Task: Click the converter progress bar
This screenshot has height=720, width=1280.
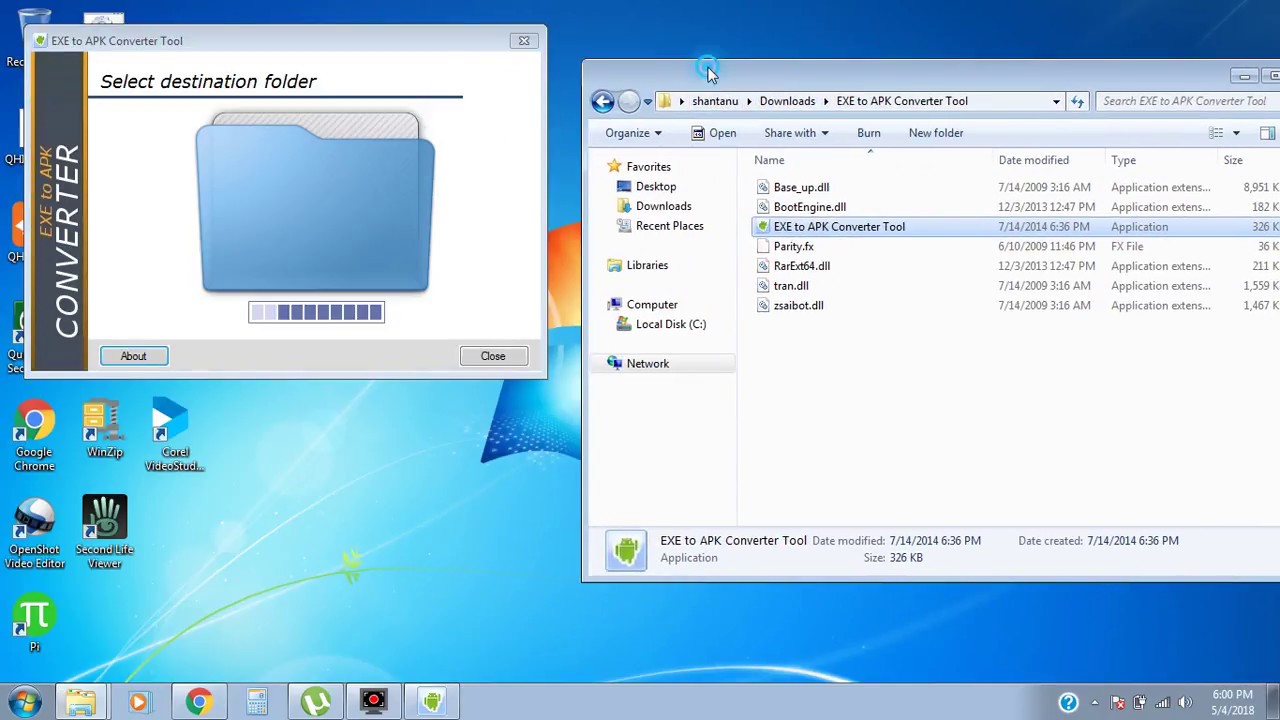Action: coord(316,312)
